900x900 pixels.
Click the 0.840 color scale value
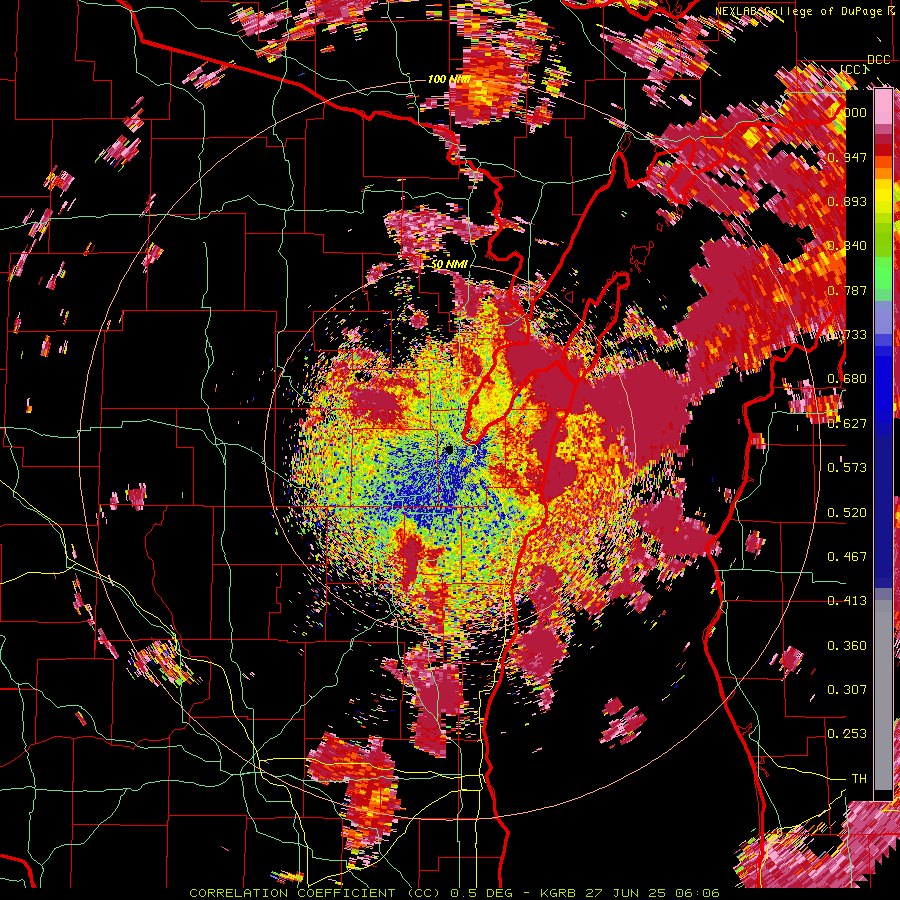click(x=847, y=245)
